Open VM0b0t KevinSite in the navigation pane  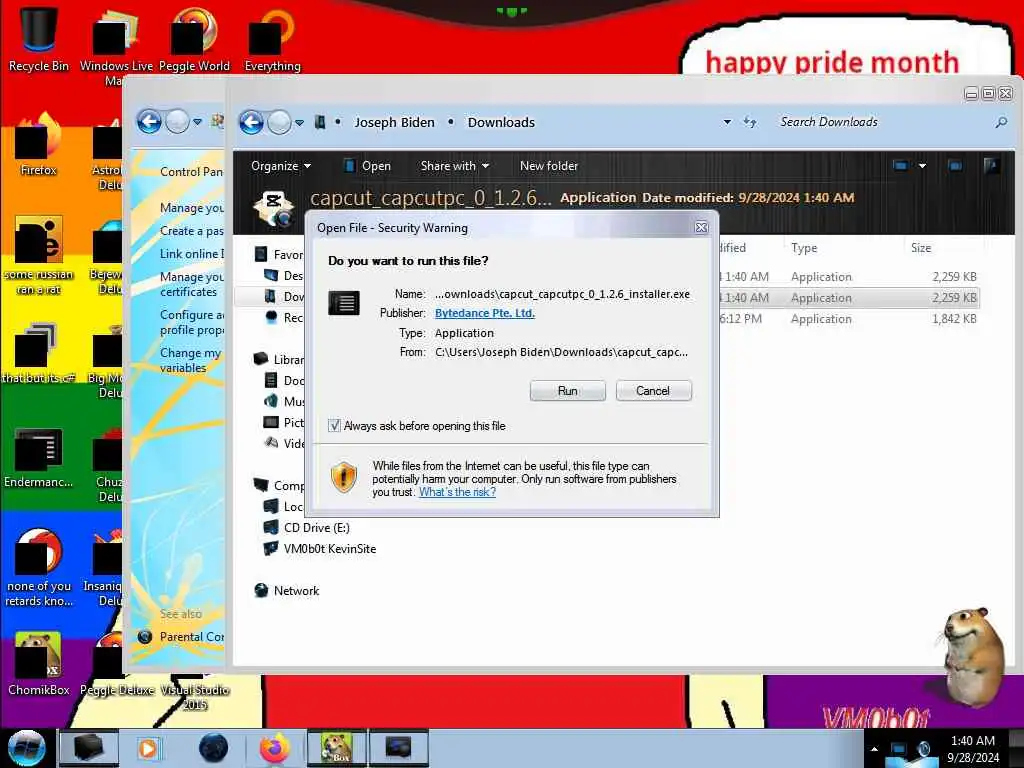tap(329, 549)
